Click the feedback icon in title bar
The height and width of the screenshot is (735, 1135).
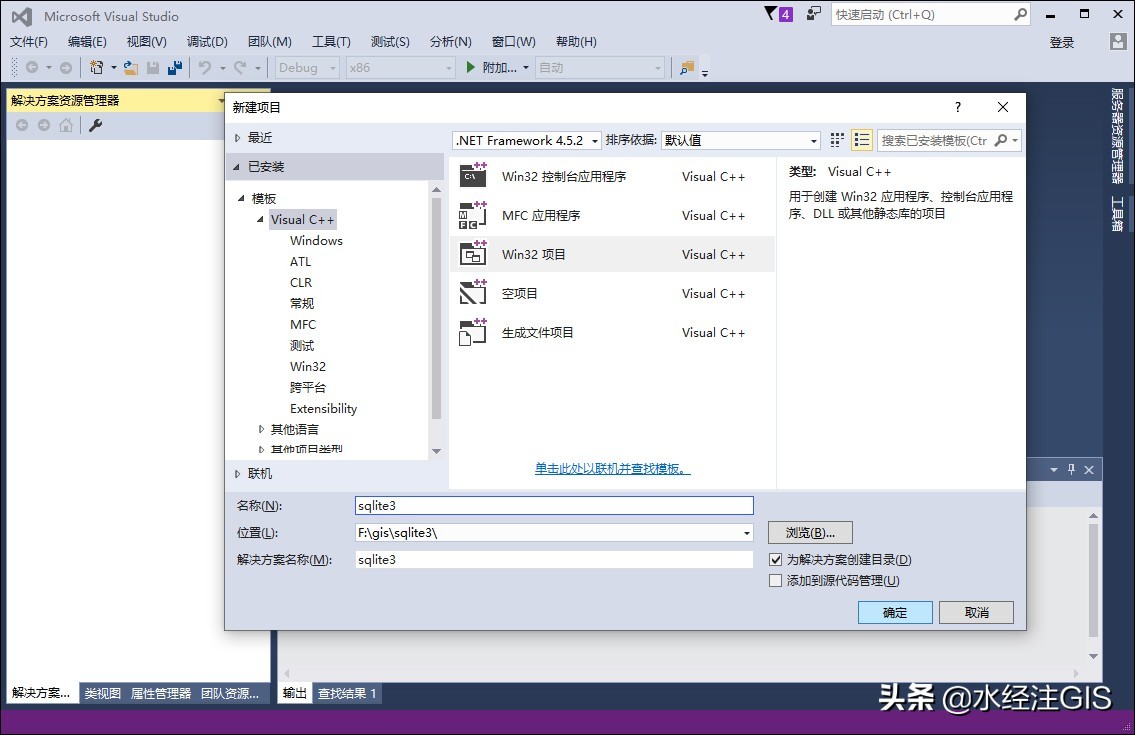point(814,14)
